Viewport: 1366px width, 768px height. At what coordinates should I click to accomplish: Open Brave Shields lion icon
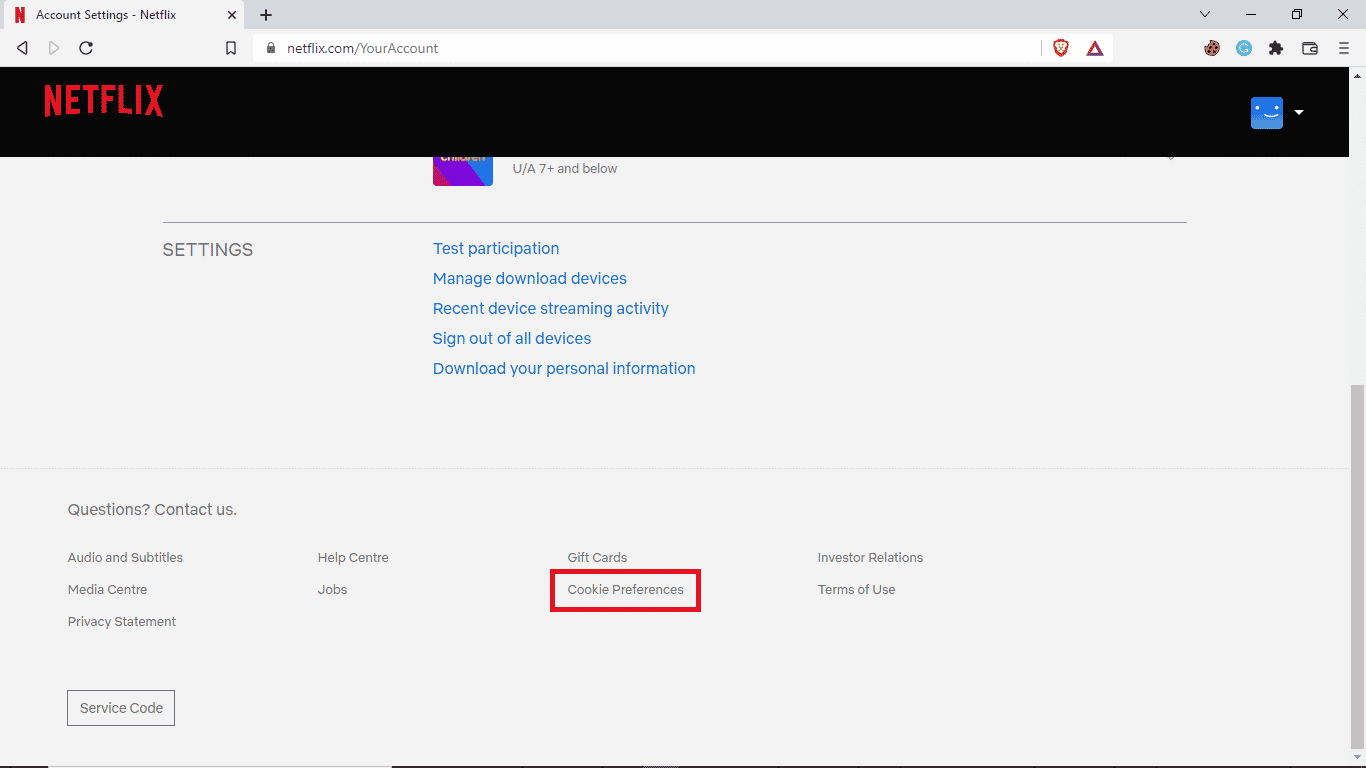pyautogui.click(x=1061, y=48)
